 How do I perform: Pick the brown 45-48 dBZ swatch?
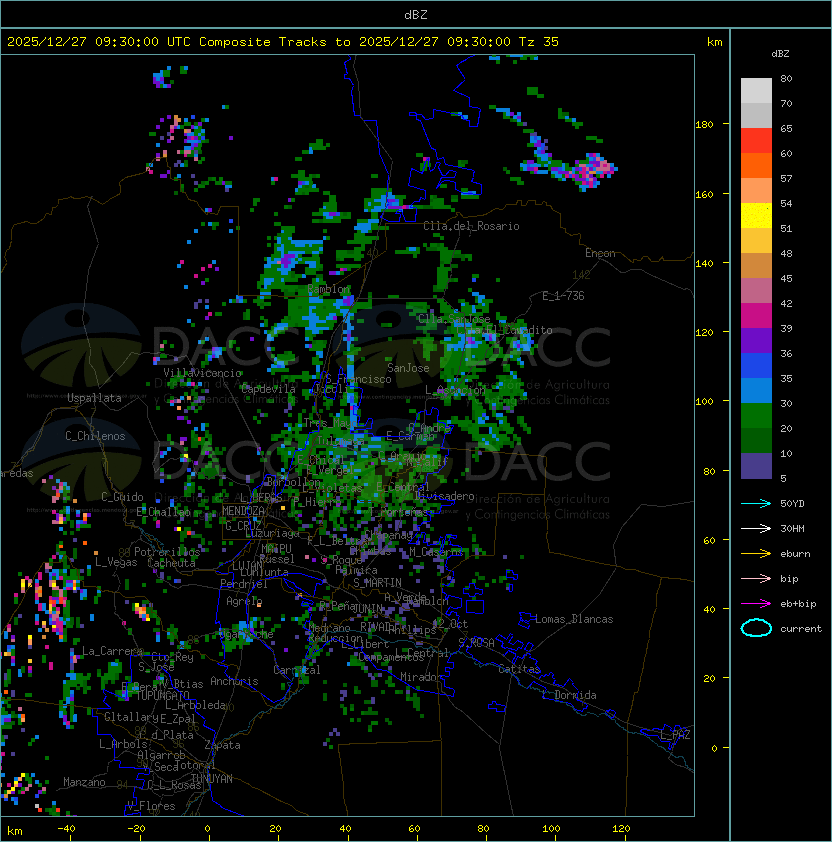(x=756, y=265)
